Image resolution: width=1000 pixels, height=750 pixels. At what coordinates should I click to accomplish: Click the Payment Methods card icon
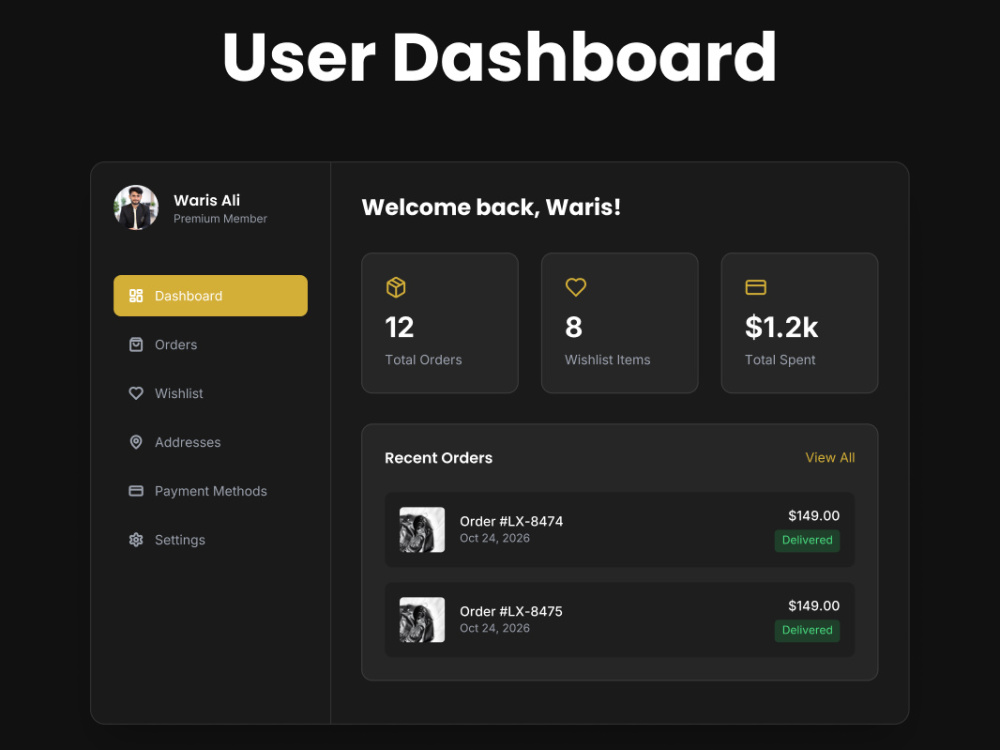pyautogui.click(x=136, y=491)
